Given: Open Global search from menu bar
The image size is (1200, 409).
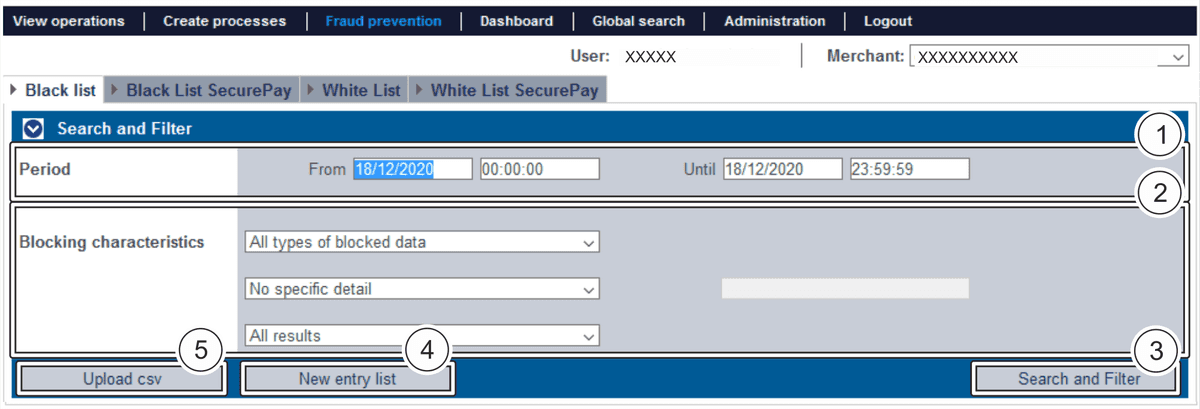Looking at the screenshot, I should [638, 21].
